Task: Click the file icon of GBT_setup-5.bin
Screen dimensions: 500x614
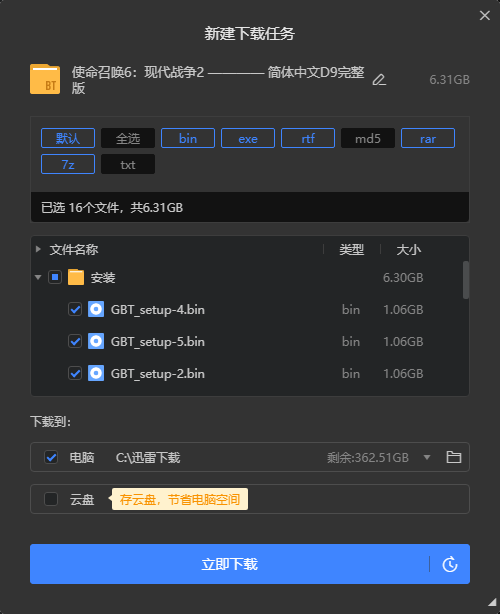Action: (x=96, y=341)
